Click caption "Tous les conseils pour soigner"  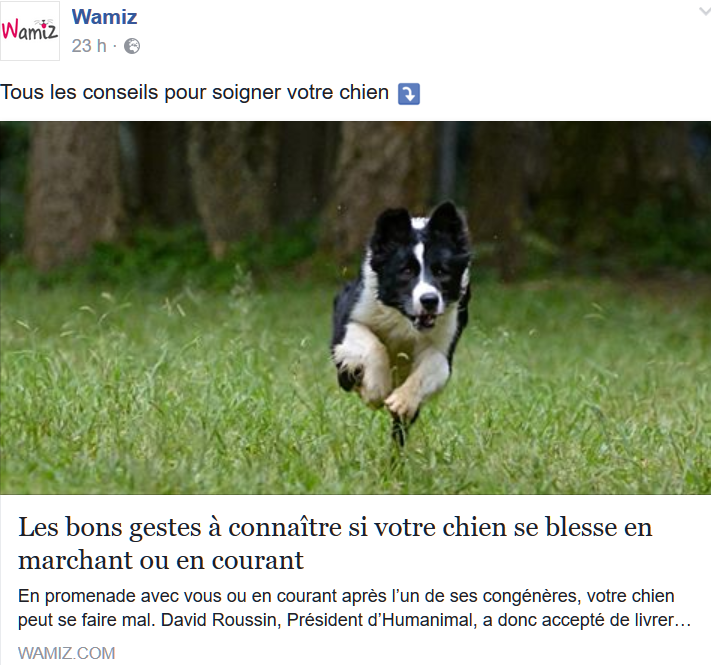[195, 92]
